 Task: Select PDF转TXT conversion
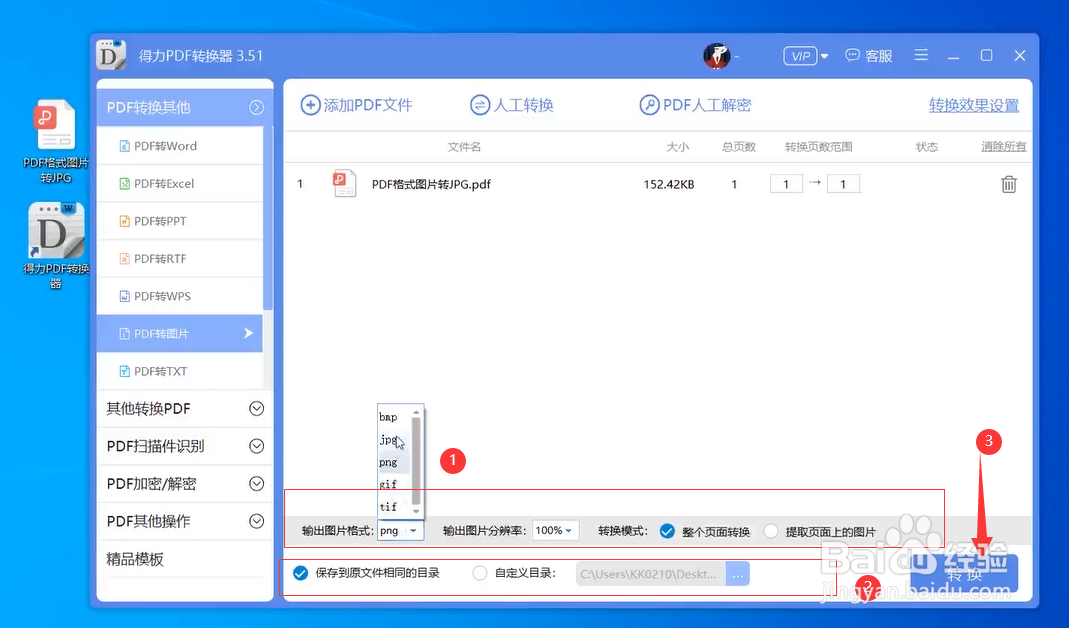tap(180, 371)
